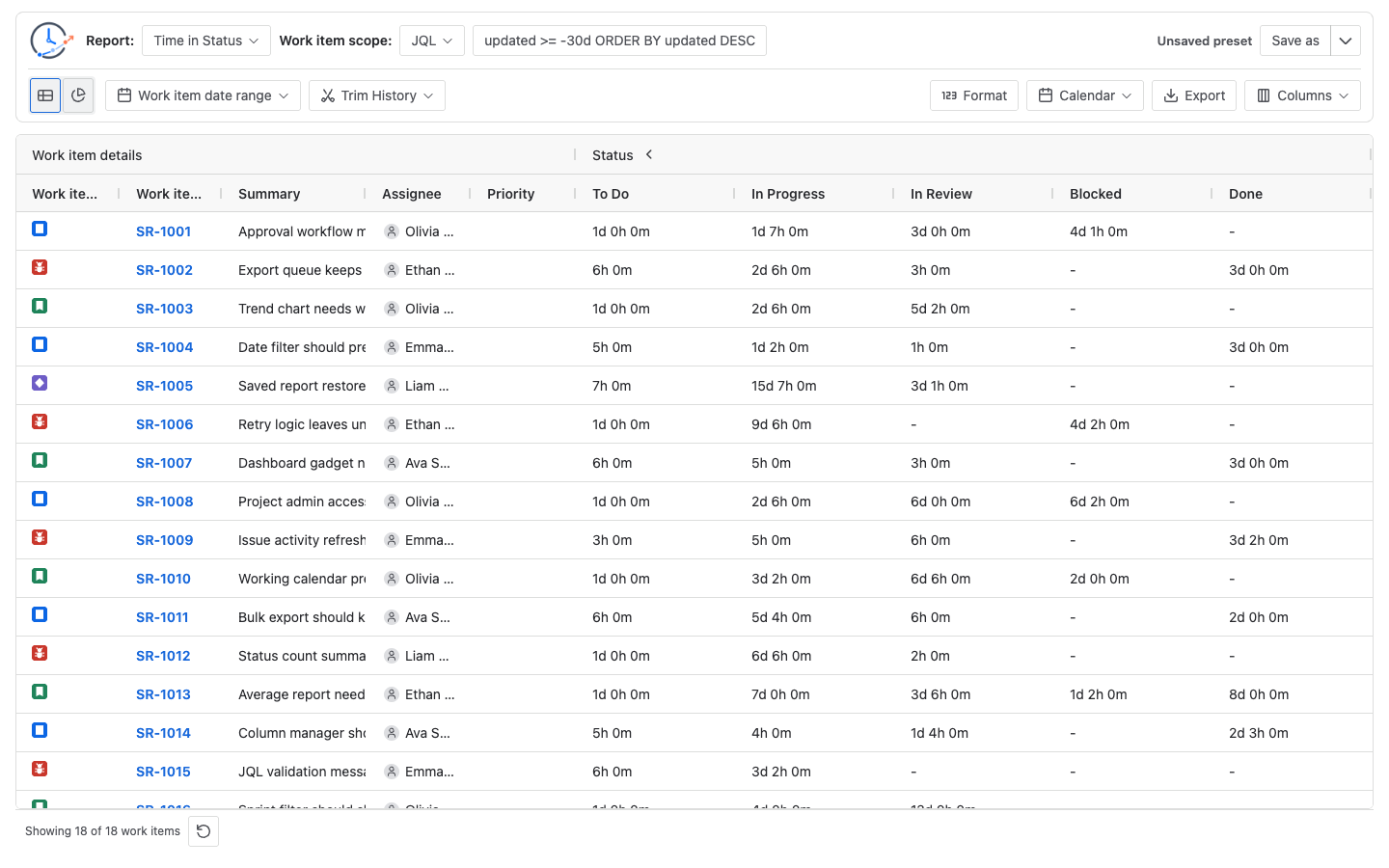
Task: Click task type icon for SR-1008
Action: [40, 499]
